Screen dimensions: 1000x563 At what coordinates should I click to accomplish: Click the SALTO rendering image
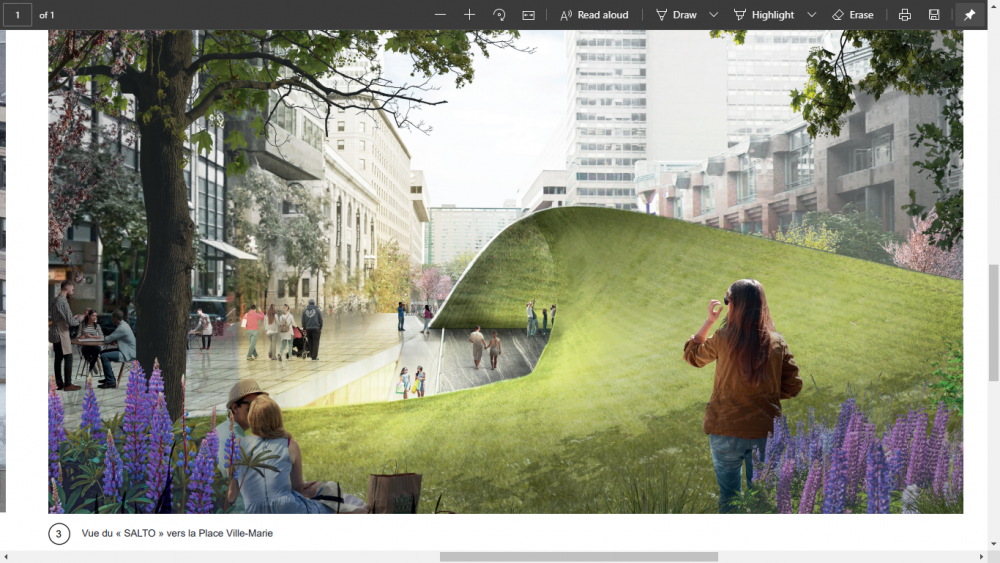pyautogui.click(x=505, y=270)
